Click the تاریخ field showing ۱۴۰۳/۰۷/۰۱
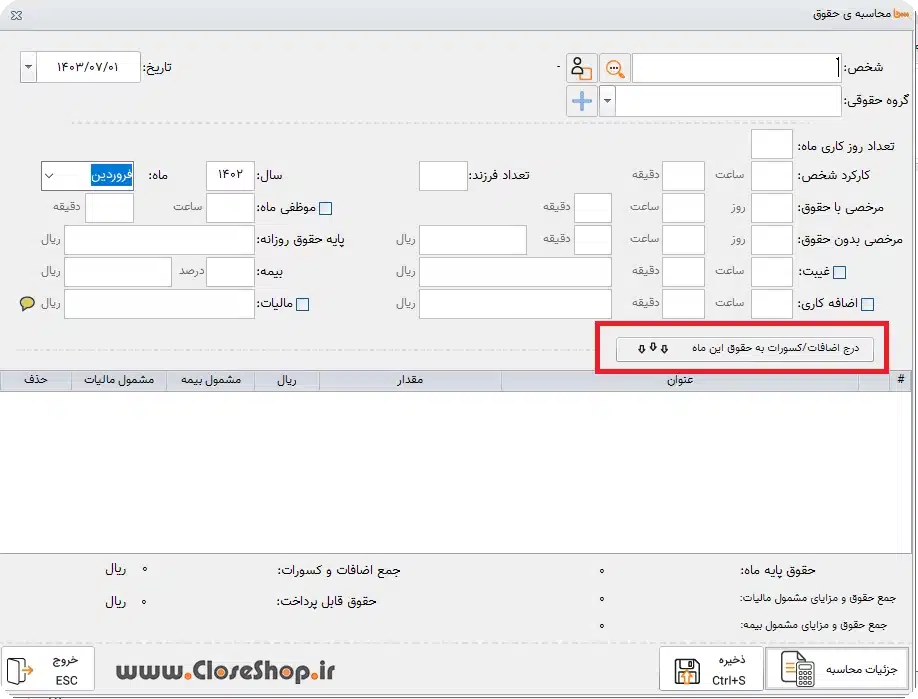918x699 pixels. pos(88,67)
